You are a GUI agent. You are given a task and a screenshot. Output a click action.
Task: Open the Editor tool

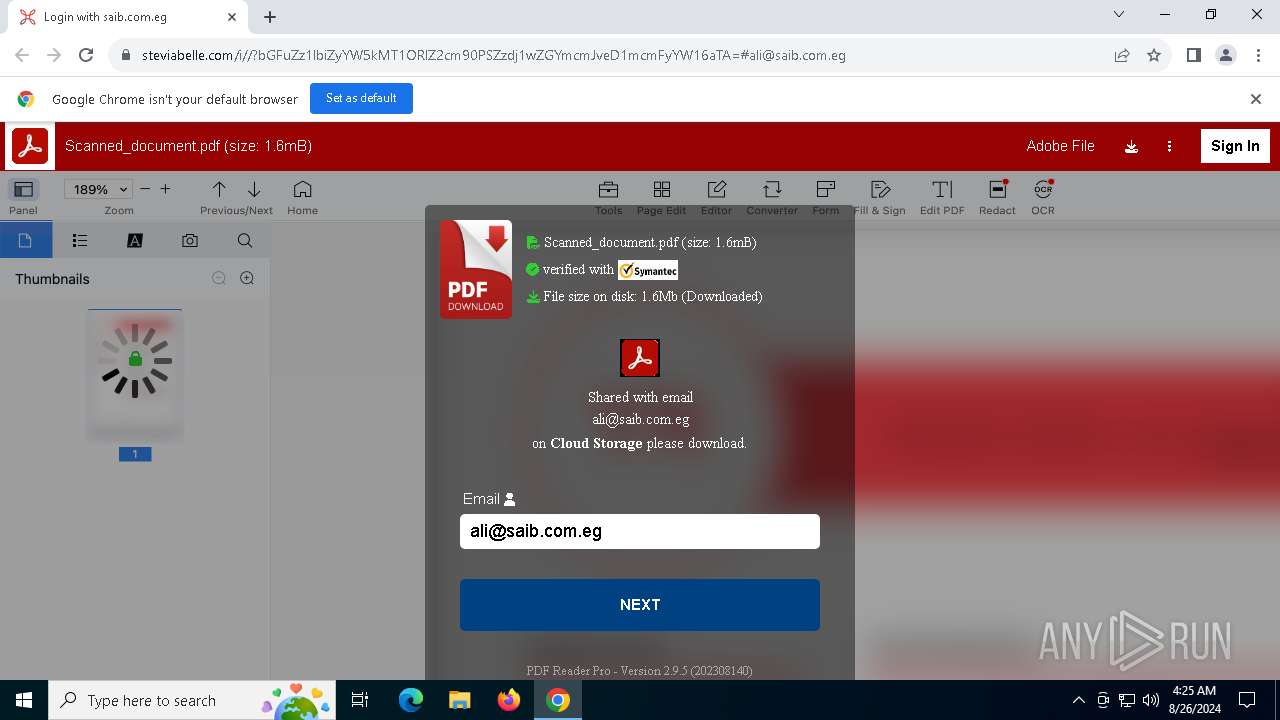(716, 196)
